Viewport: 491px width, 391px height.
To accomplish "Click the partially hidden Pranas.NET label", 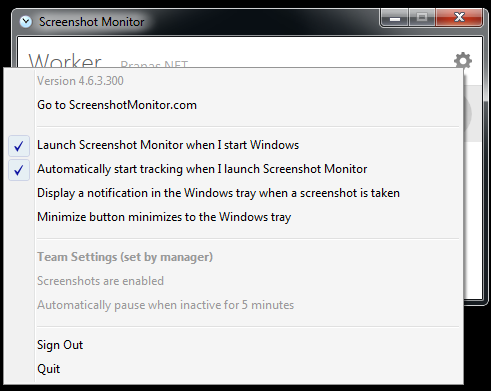I will [x=154, y=64].
